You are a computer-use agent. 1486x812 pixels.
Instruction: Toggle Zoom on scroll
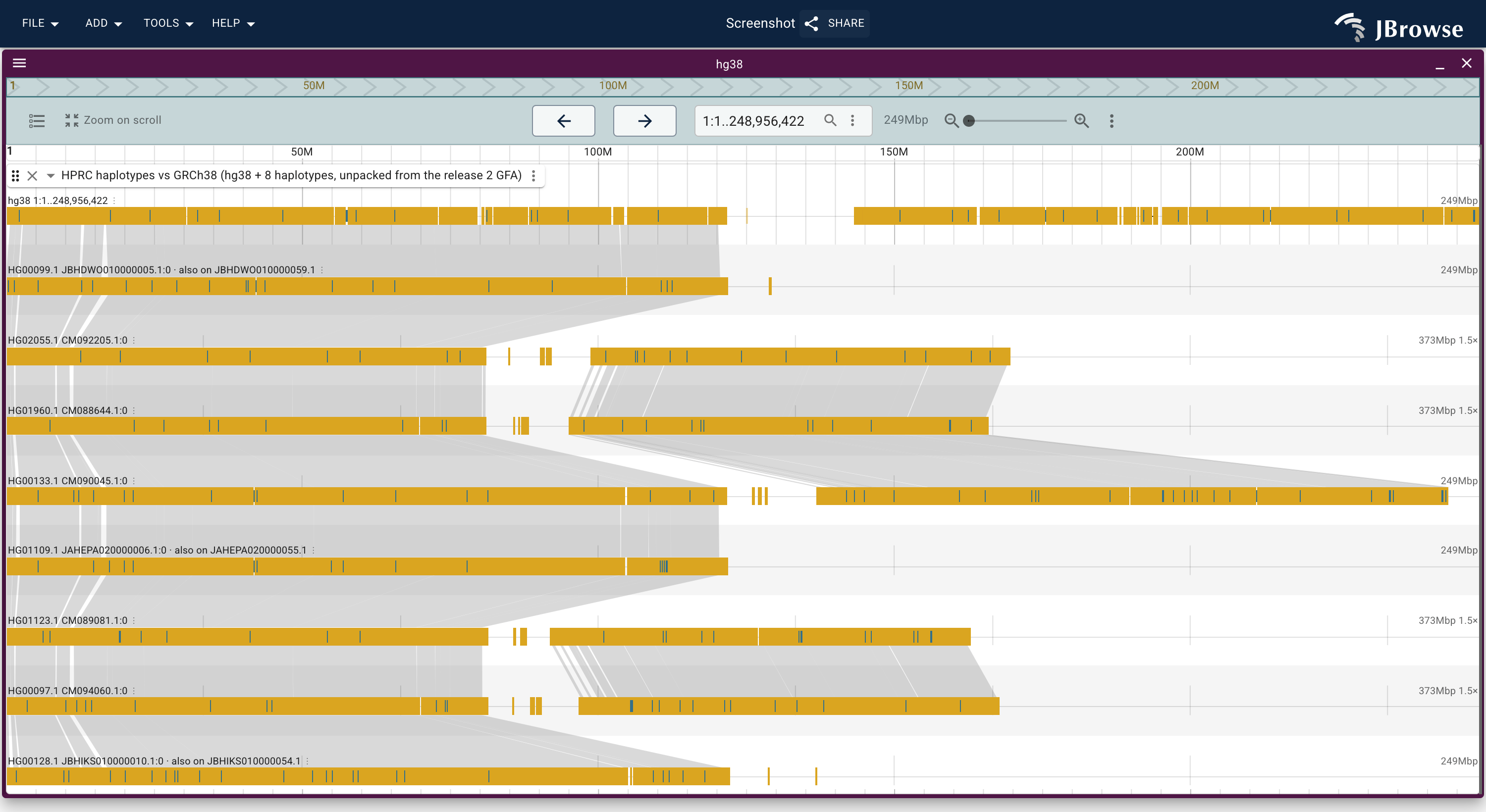point(113,120)
